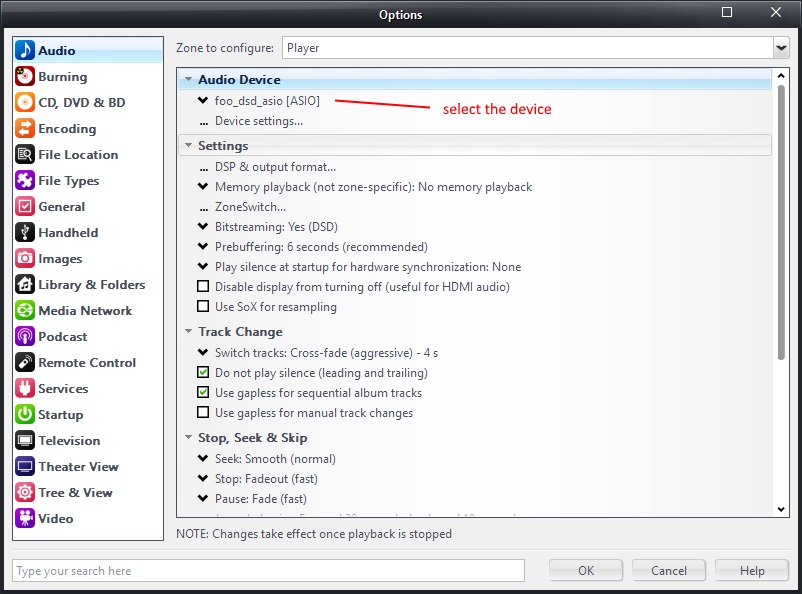
Task: Collapse the Track Change section
Action: [188, 332]
